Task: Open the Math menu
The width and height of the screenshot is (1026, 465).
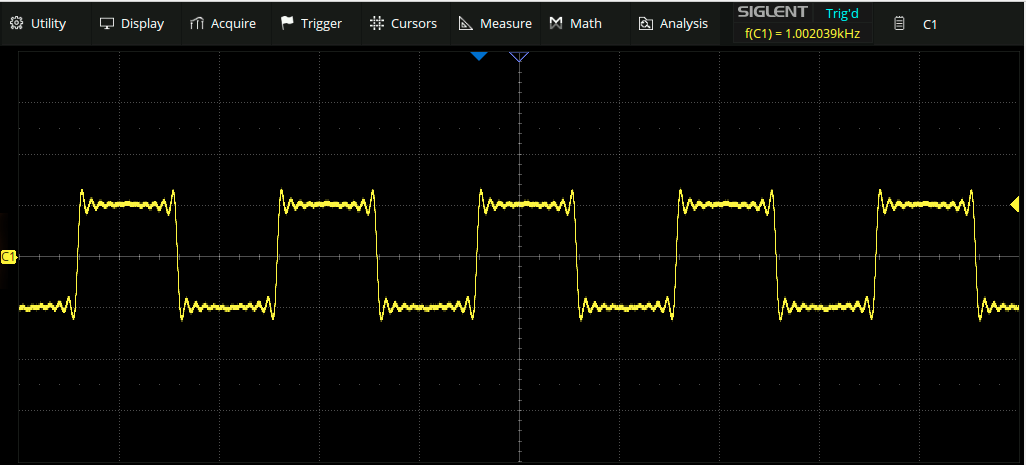Action: pyautogui.click(x=576, y=23)
